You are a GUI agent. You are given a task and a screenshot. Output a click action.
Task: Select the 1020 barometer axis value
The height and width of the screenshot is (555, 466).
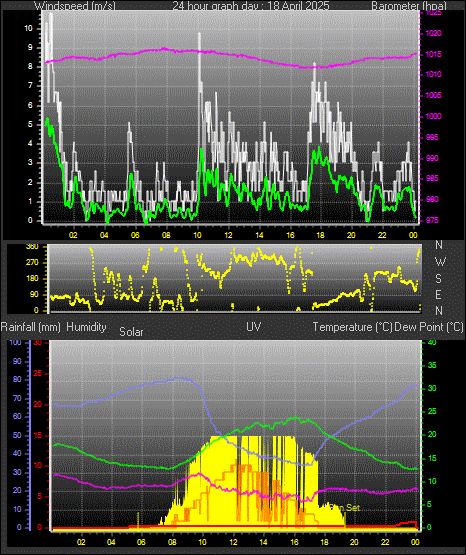pos(433,34)
